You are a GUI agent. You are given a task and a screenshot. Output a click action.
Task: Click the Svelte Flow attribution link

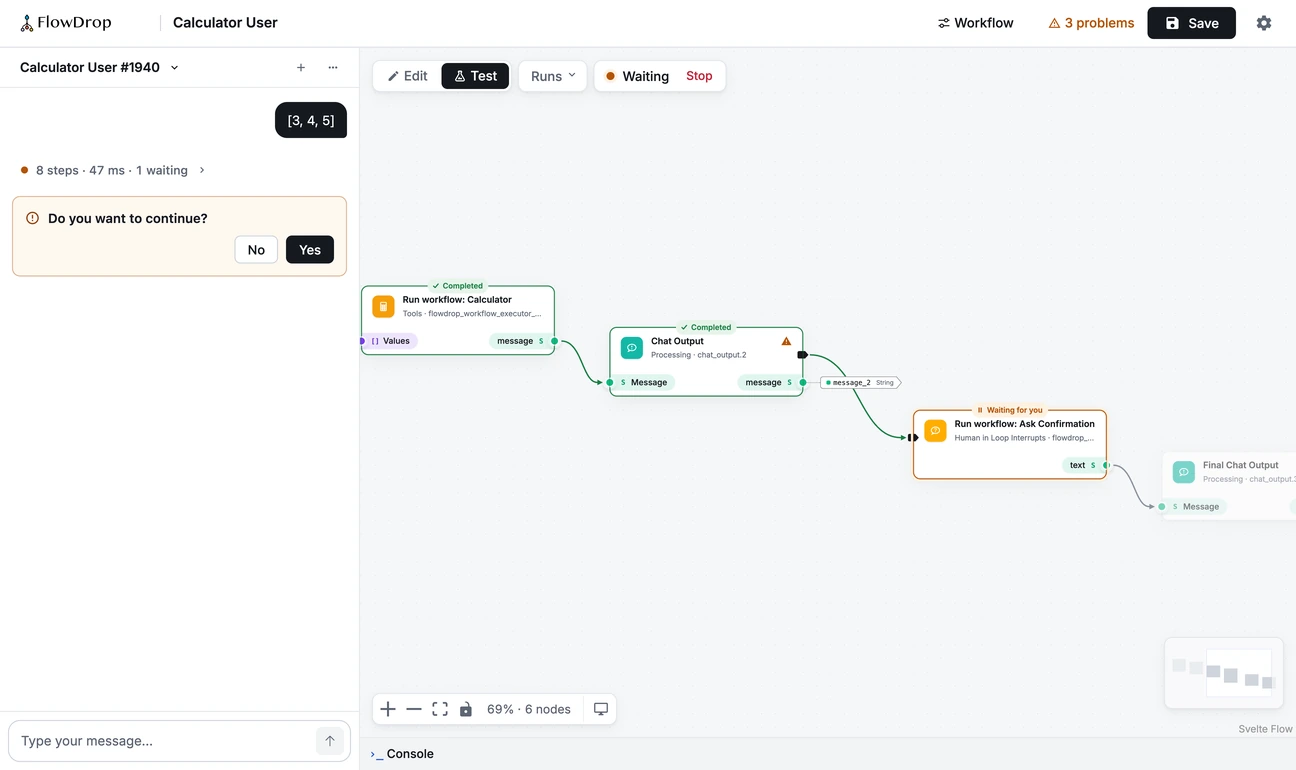tap(1266, 729)
